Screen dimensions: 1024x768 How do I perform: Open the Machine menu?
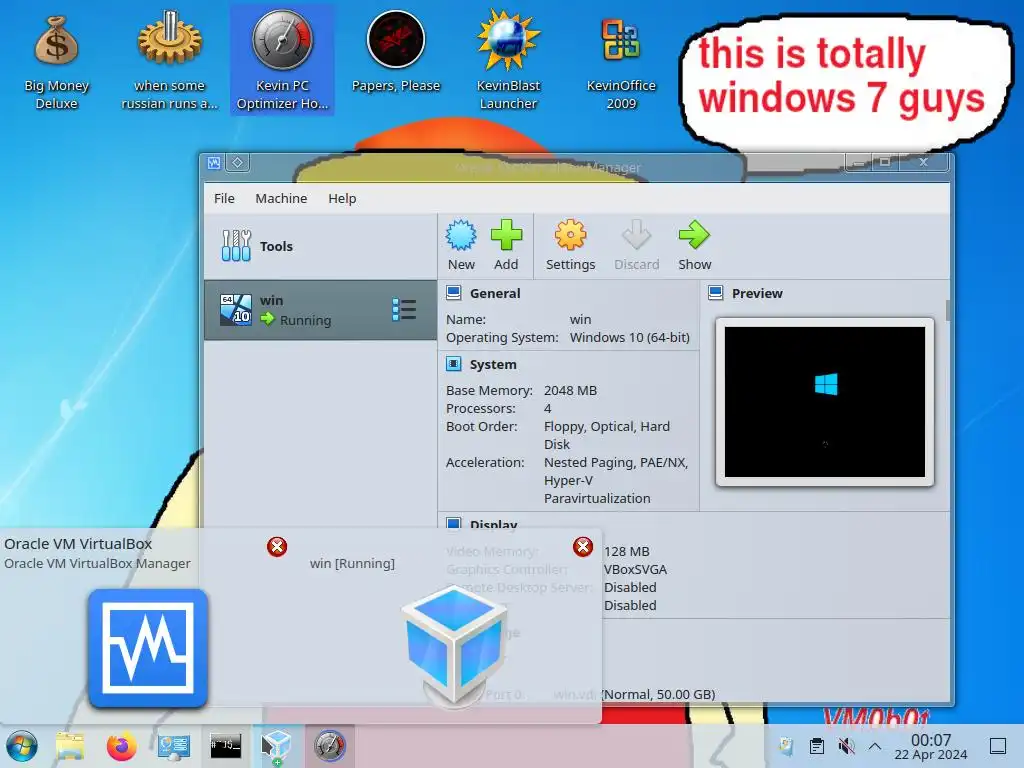(281, 198)
